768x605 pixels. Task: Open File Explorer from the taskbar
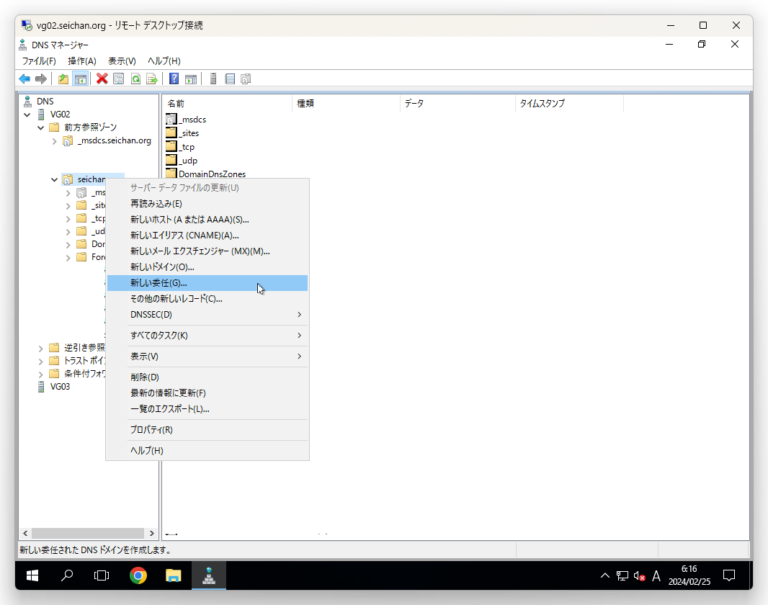[x=173, y=575]
